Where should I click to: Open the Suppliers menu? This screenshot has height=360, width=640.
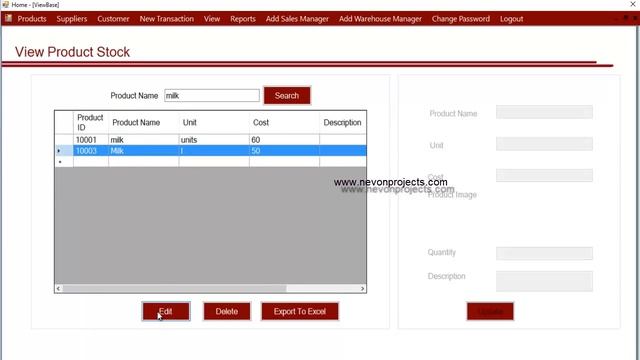pyautogui.click(x=72, y=19)
